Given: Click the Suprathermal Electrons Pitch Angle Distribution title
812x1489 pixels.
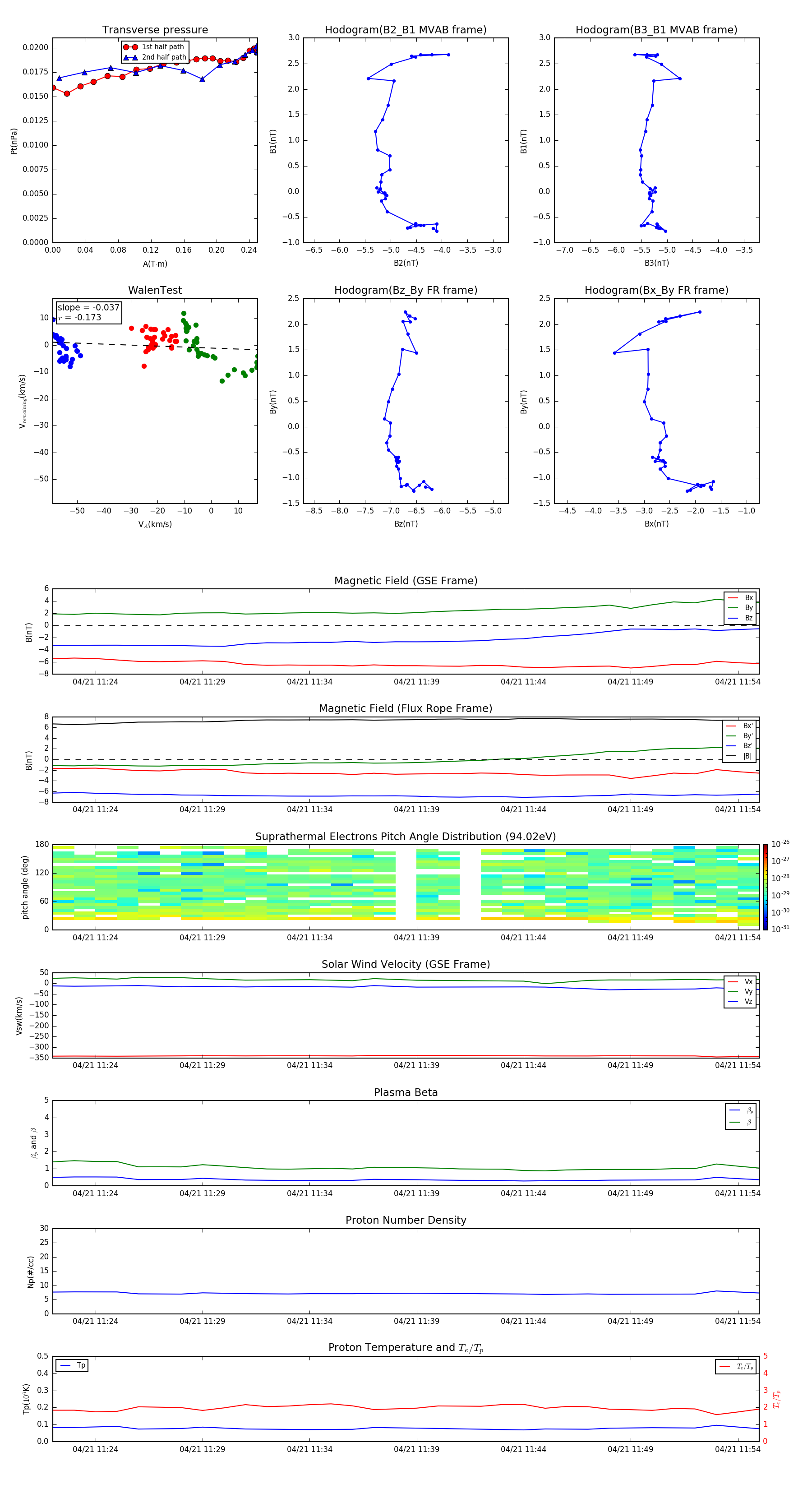Looking at the screenshot, I should point(406,837).
